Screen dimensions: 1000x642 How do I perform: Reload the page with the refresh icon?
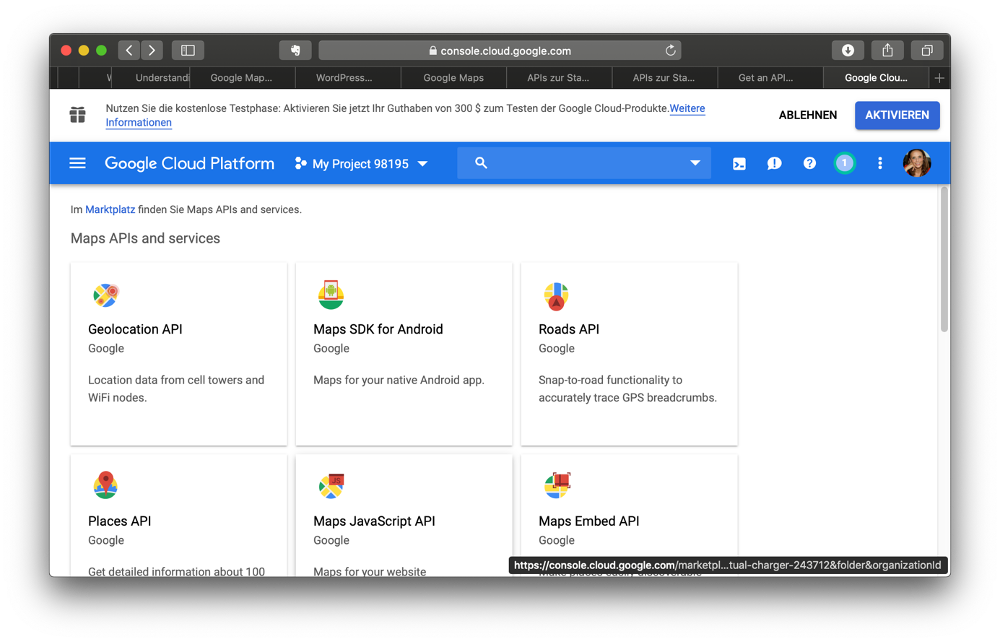670,50
